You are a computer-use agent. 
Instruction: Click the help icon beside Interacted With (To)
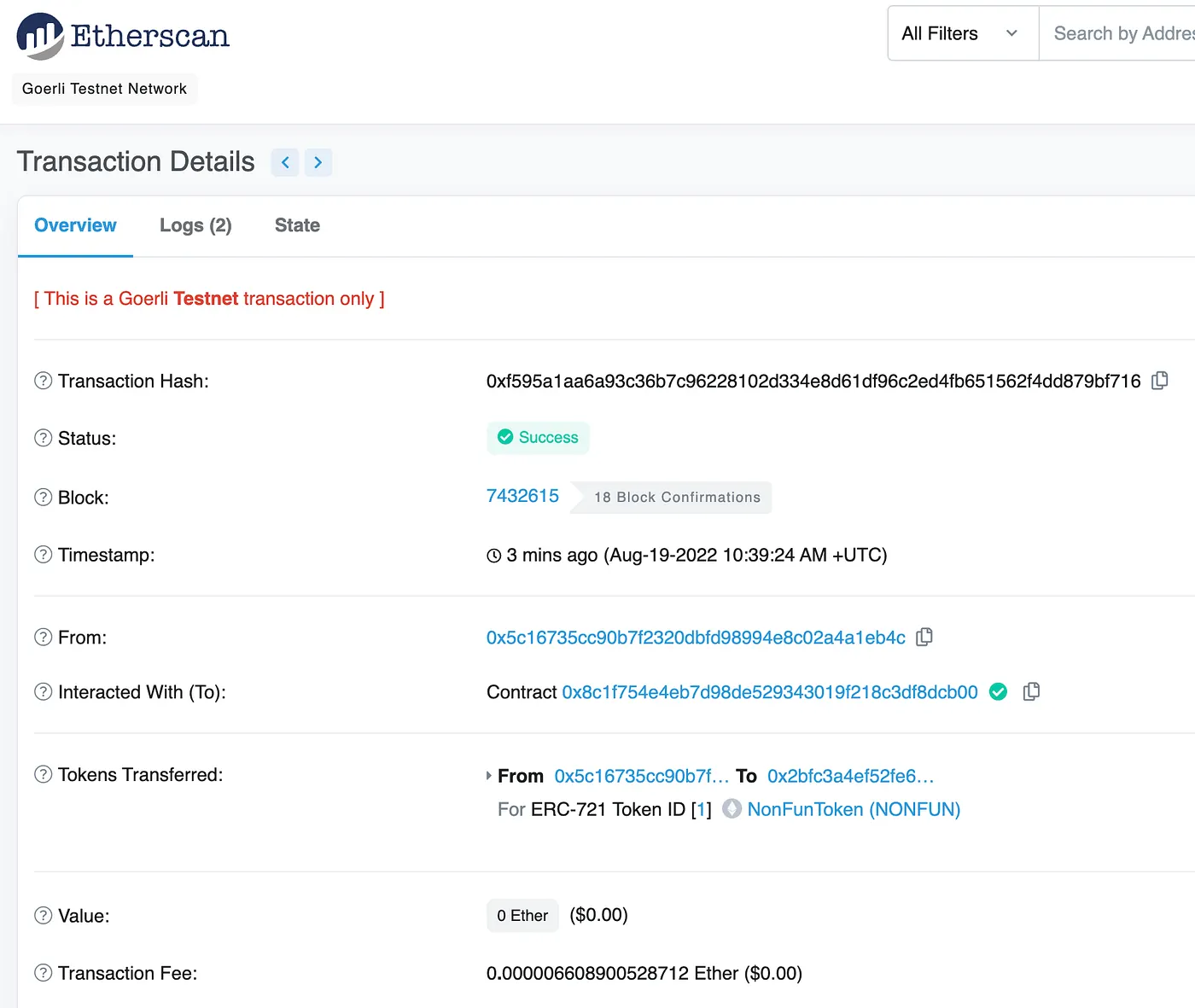pos(43,691)
